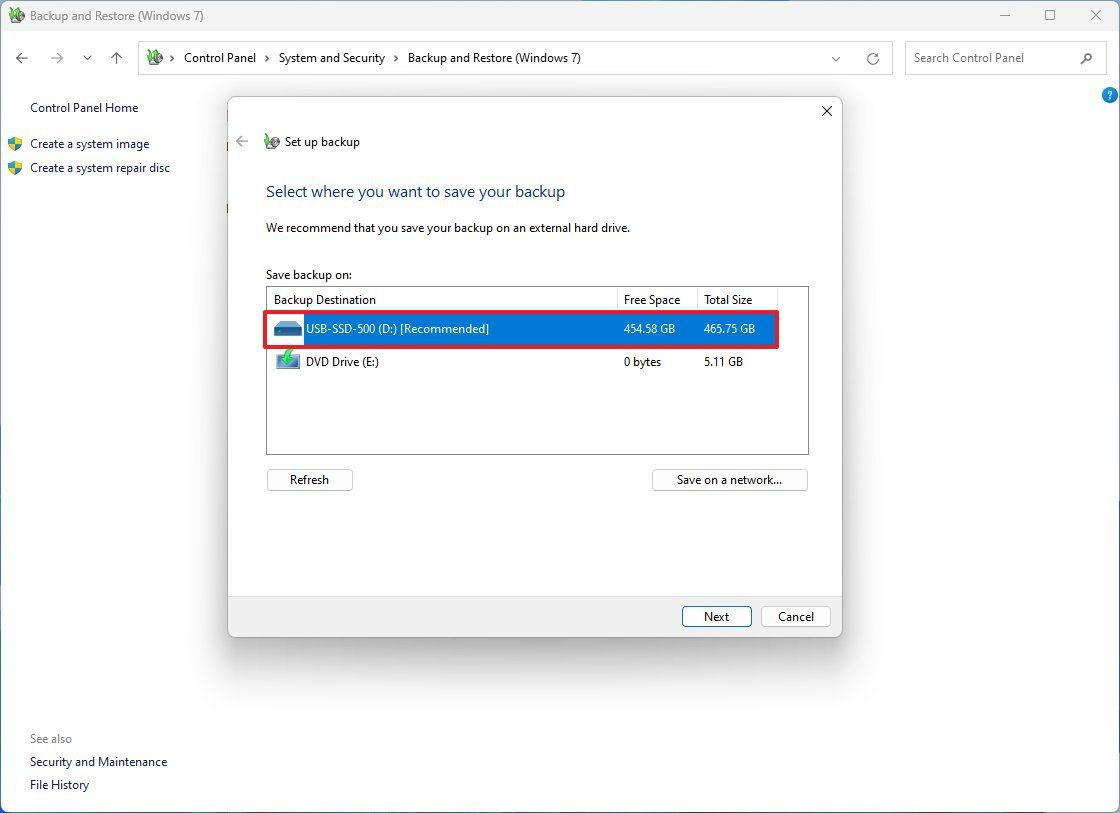Go back using the wizard's back arrow
Image resolution: width=1120 pixels, height=813 pixels.
click(242, 141)
